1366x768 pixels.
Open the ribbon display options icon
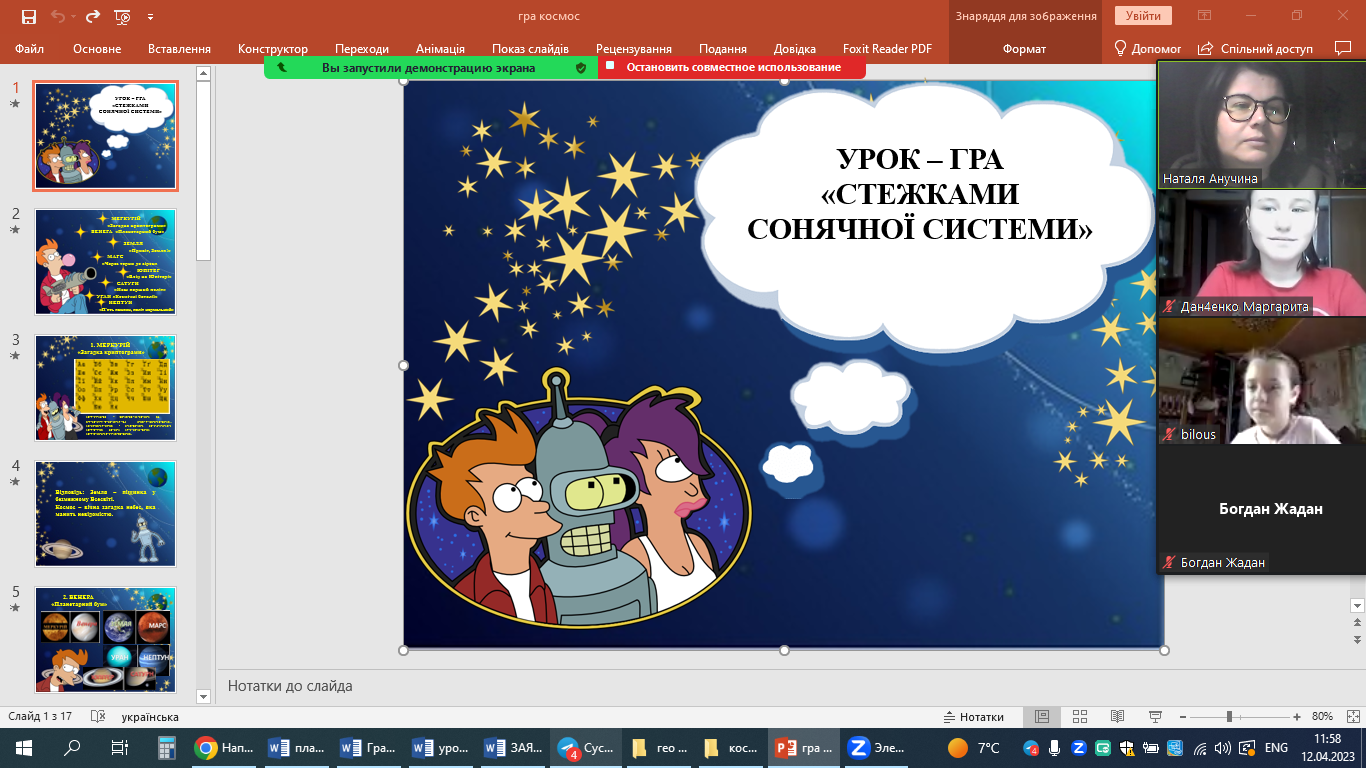[1205, 16]
